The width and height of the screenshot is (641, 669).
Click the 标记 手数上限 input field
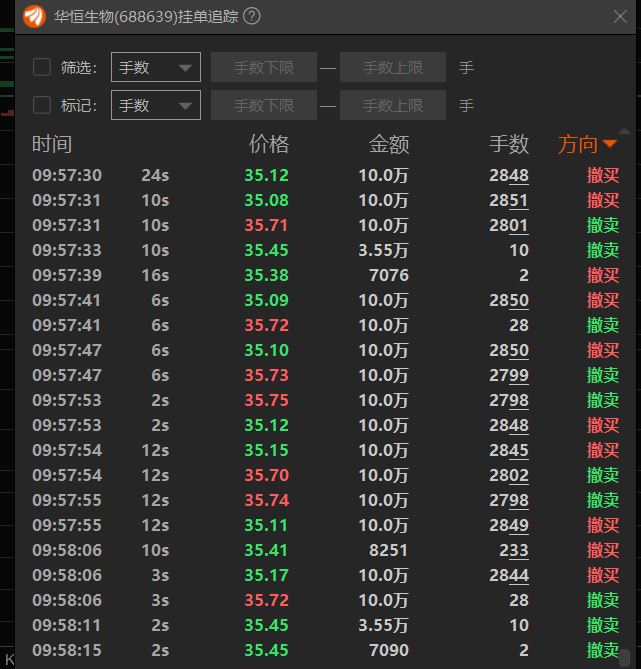(x=393, y=105)
